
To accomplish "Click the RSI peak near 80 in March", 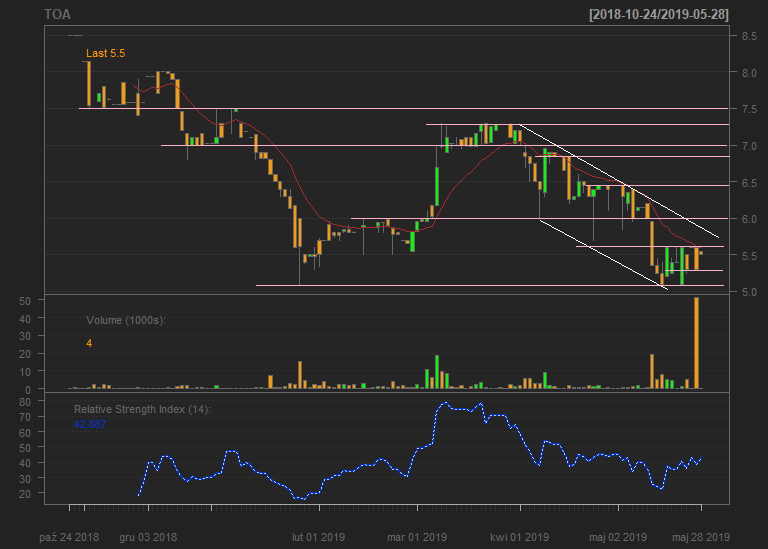I will click(446, 403).
